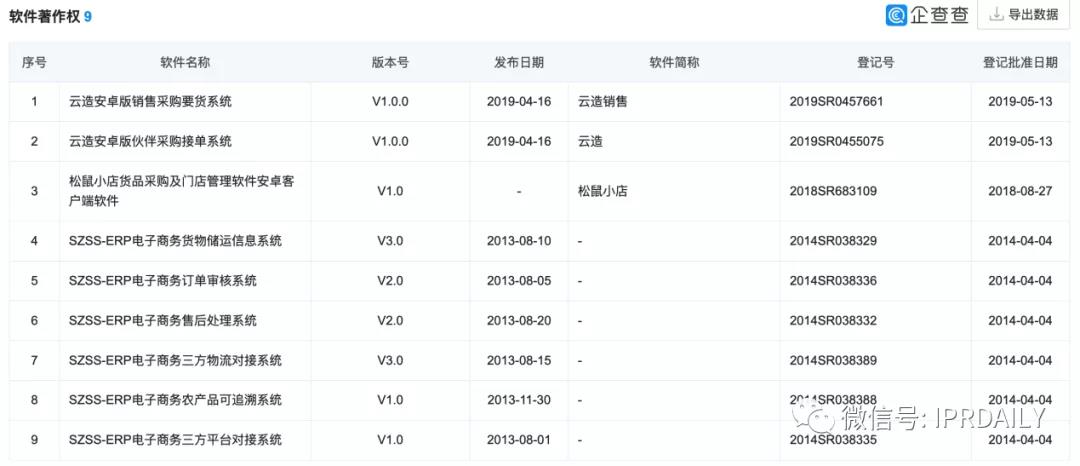Click version V2.0 of 订单审核系统 row

click(x=391, y=281)
